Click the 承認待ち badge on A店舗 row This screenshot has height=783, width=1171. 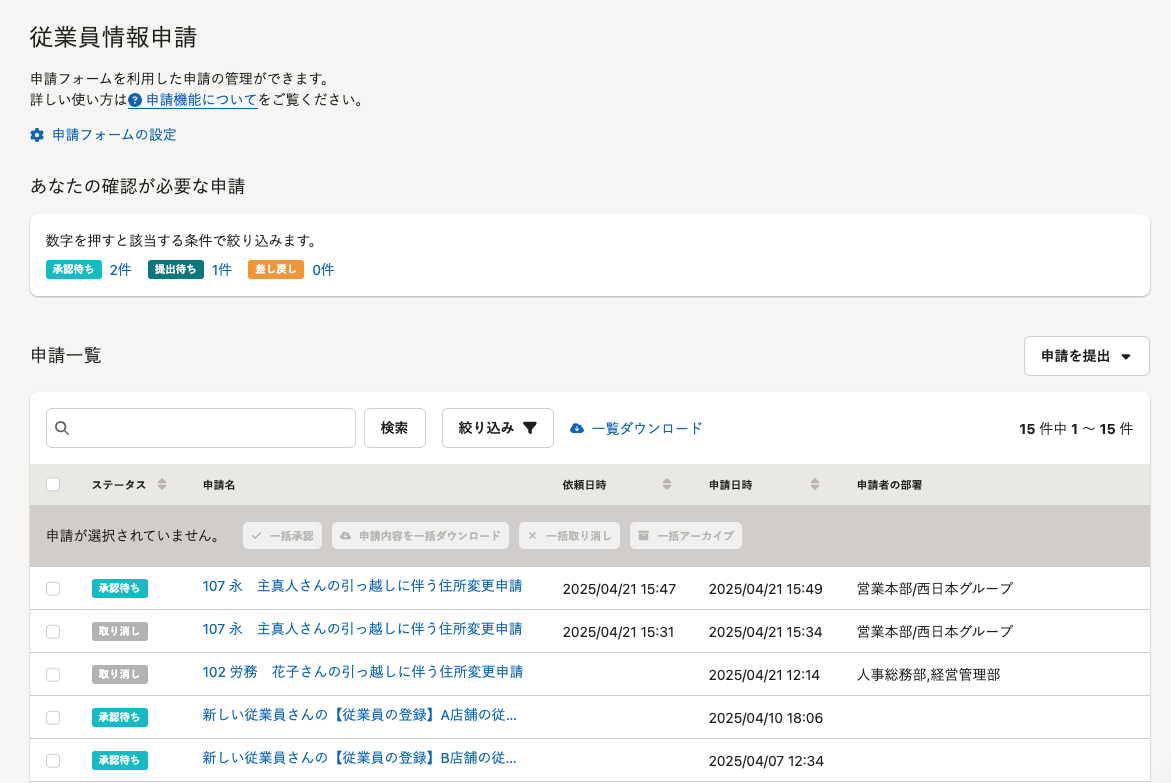coord(119,717)
